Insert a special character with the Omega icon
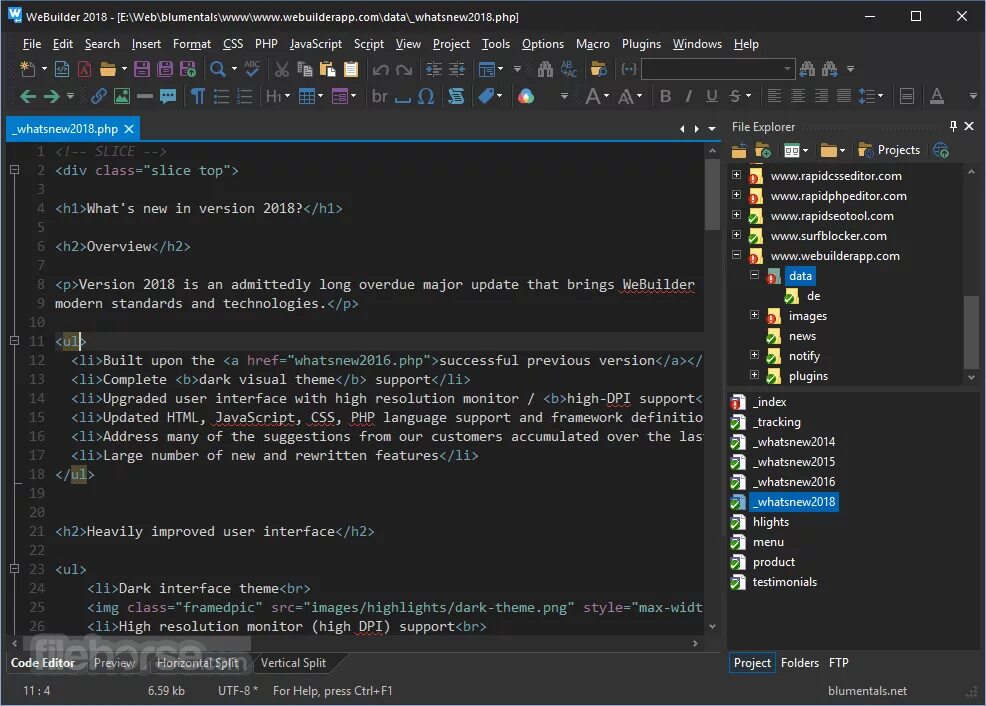Viewport: 986px width, 706px height. [426, 96]
